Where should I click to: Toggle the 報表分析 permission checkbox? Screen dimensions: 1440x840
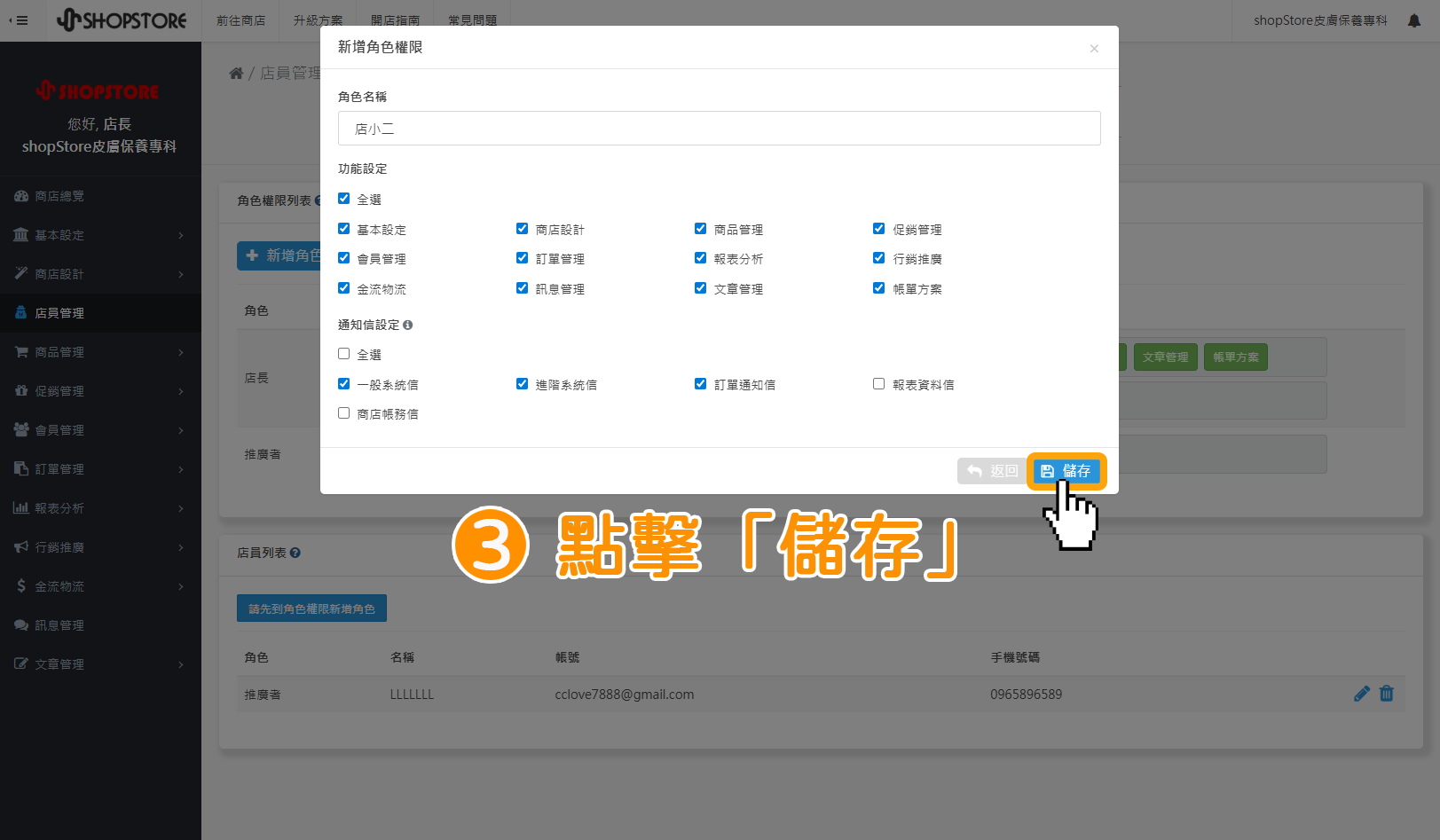coord(701,258)
